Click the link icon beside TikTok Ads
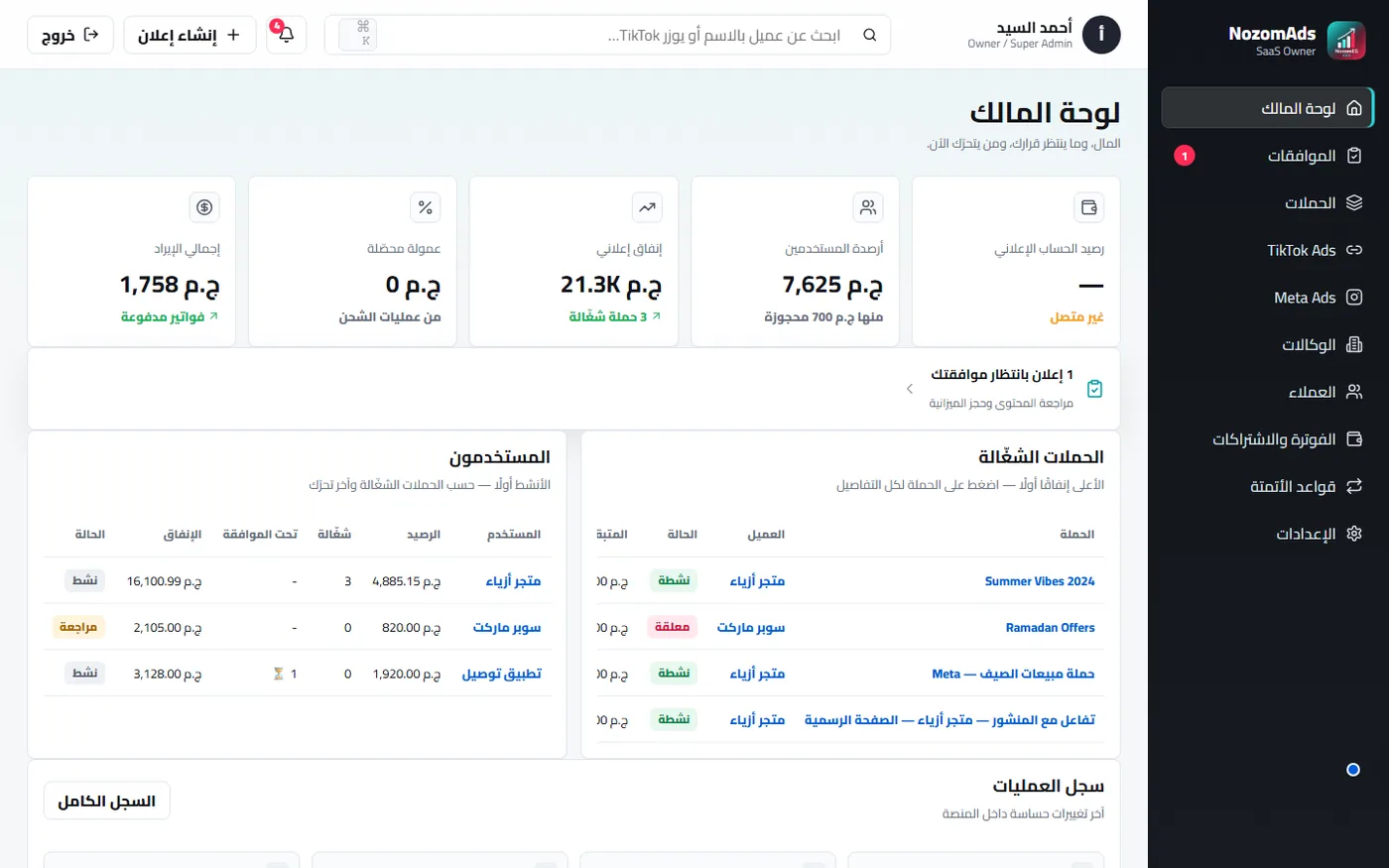 pos(1354,250)
